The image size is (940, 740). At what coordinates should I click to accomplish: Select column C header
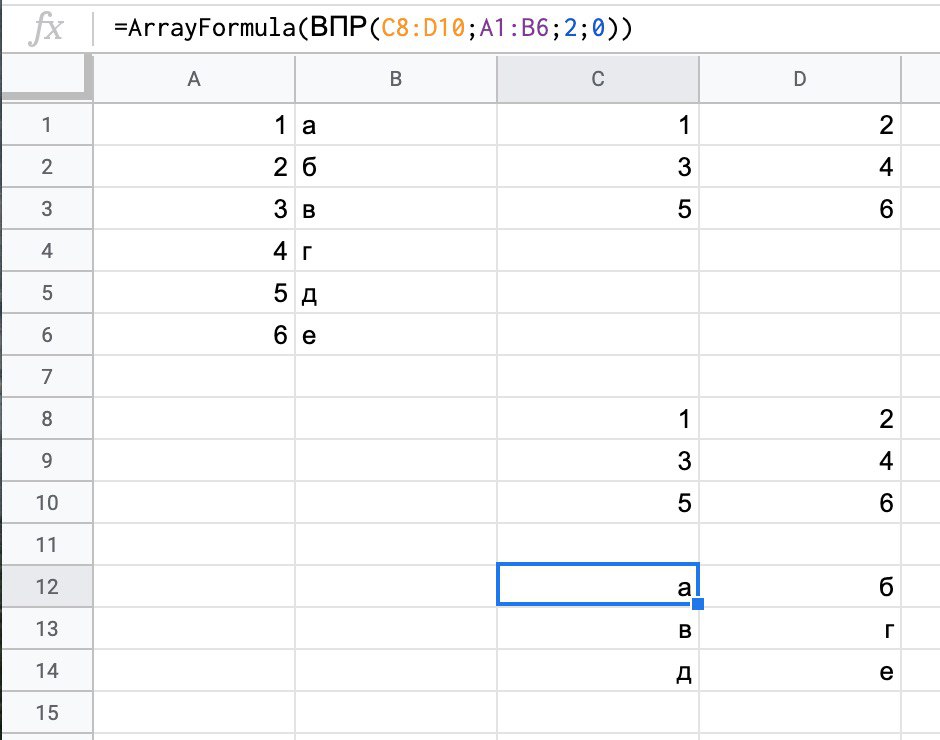coord(598,79)
